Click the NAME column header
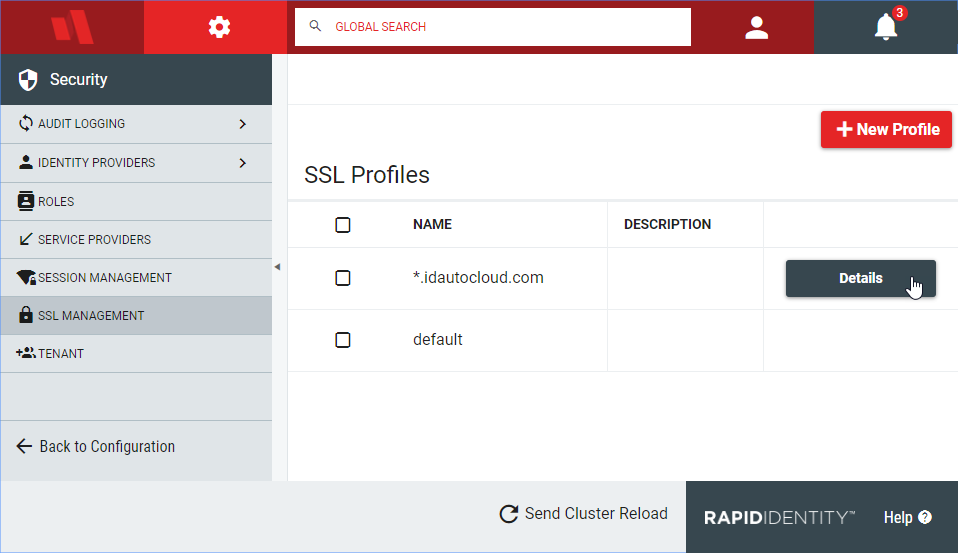 tap(432, 224)
